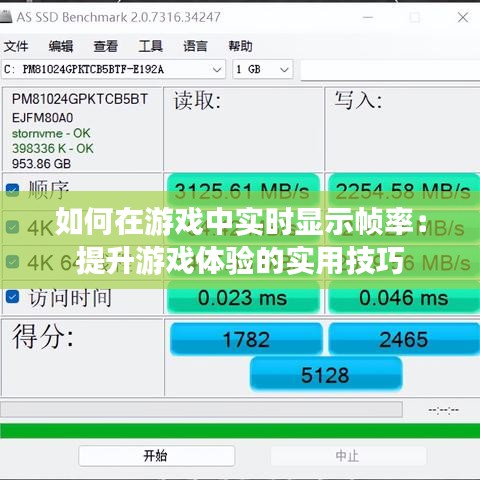Open the 工具 menu

coord(150,46)
